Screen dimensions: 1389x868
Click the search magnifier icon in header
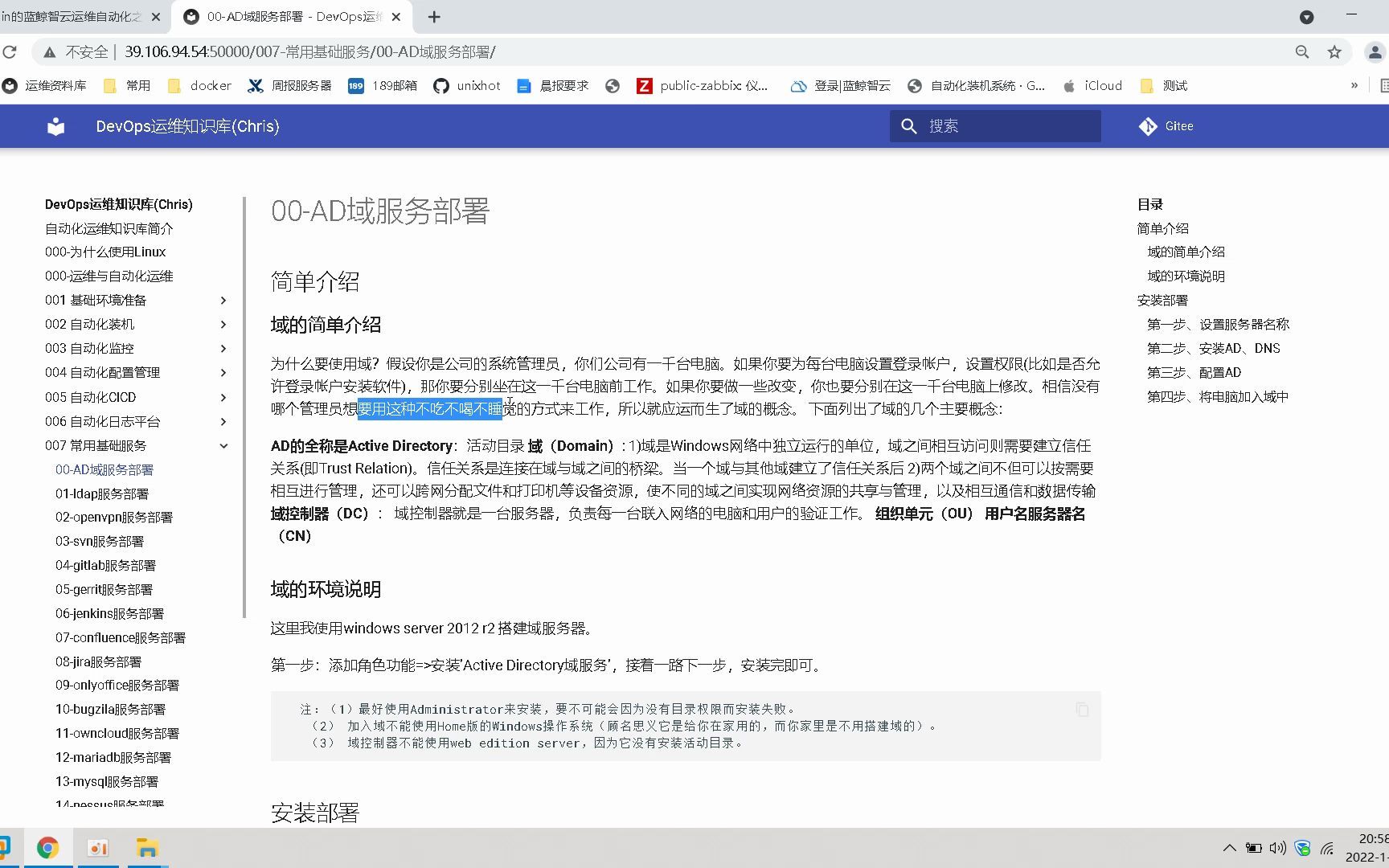click(x=909, y=126)
